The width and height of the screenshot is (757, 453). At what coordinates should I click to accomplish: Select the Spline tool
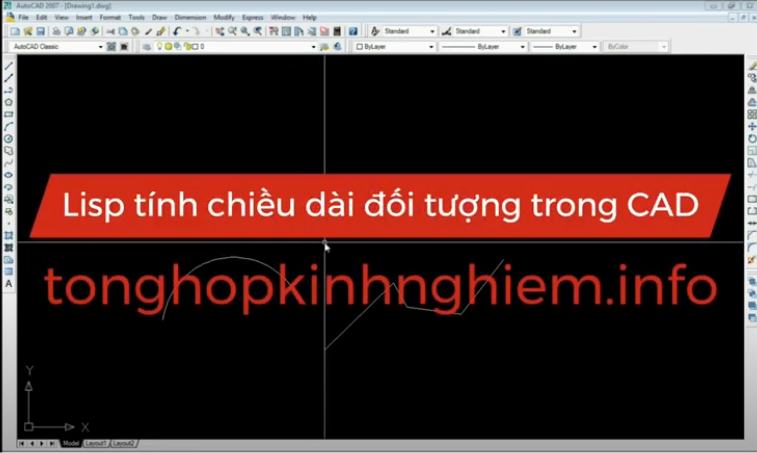point(9,163)
